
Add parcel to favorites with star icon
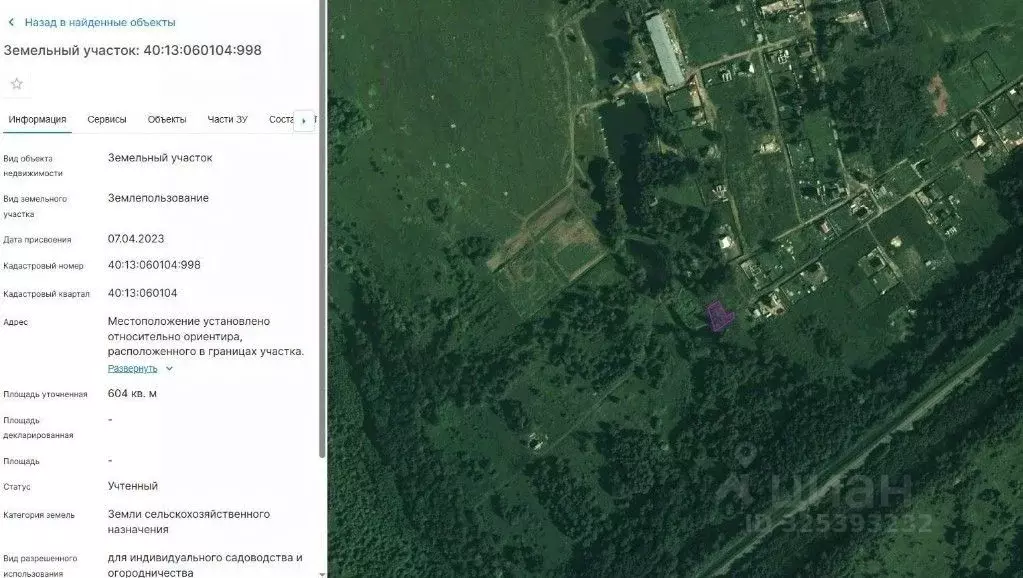(x=16, y=83)
